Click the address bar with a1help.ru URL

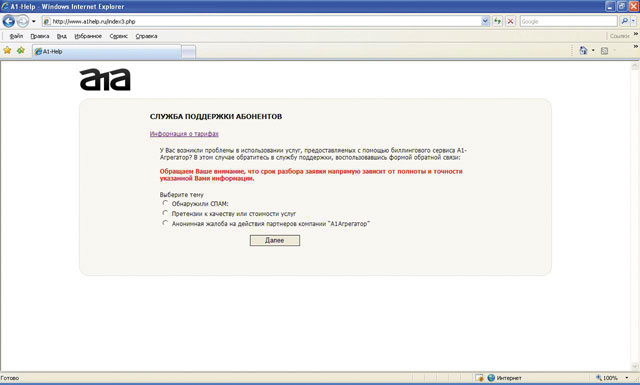click(x=261, y=21)
